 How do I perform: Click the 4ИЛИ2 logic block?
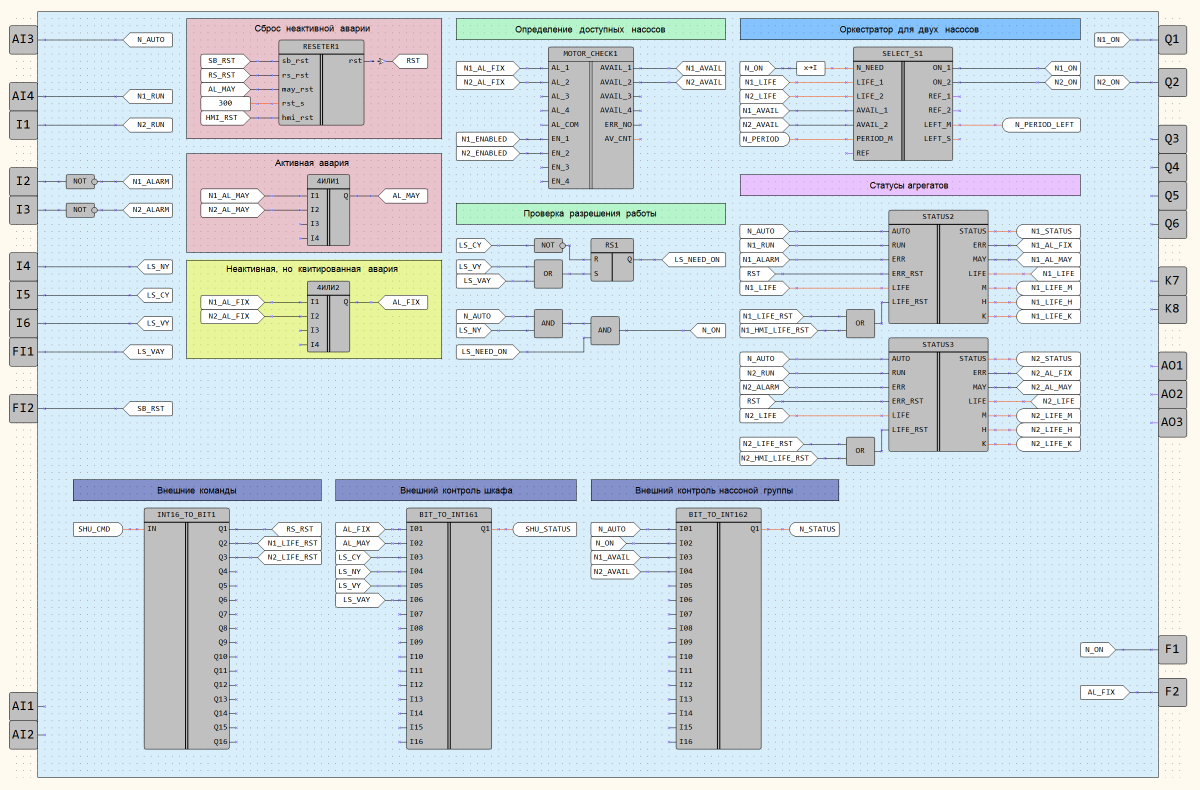[328, 317]
